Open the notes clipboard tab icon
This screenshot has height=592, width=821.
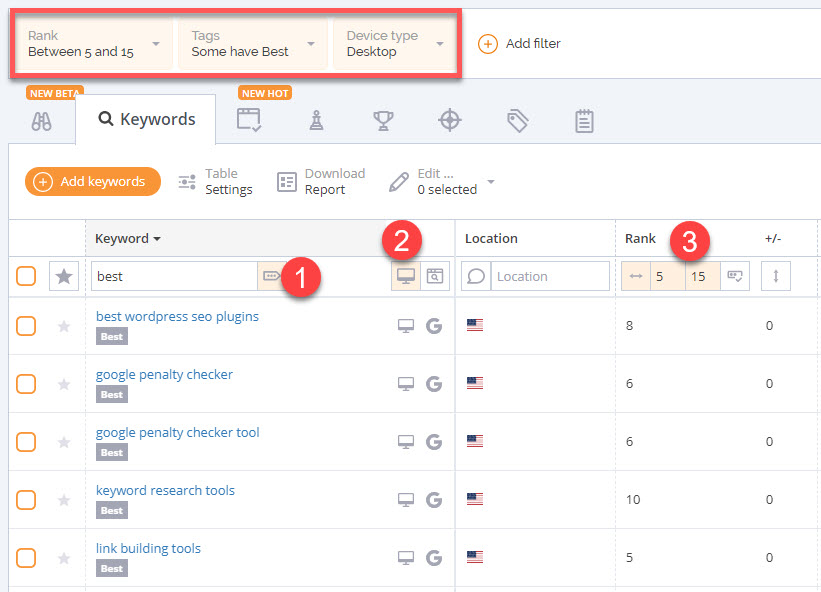(584, 121)
